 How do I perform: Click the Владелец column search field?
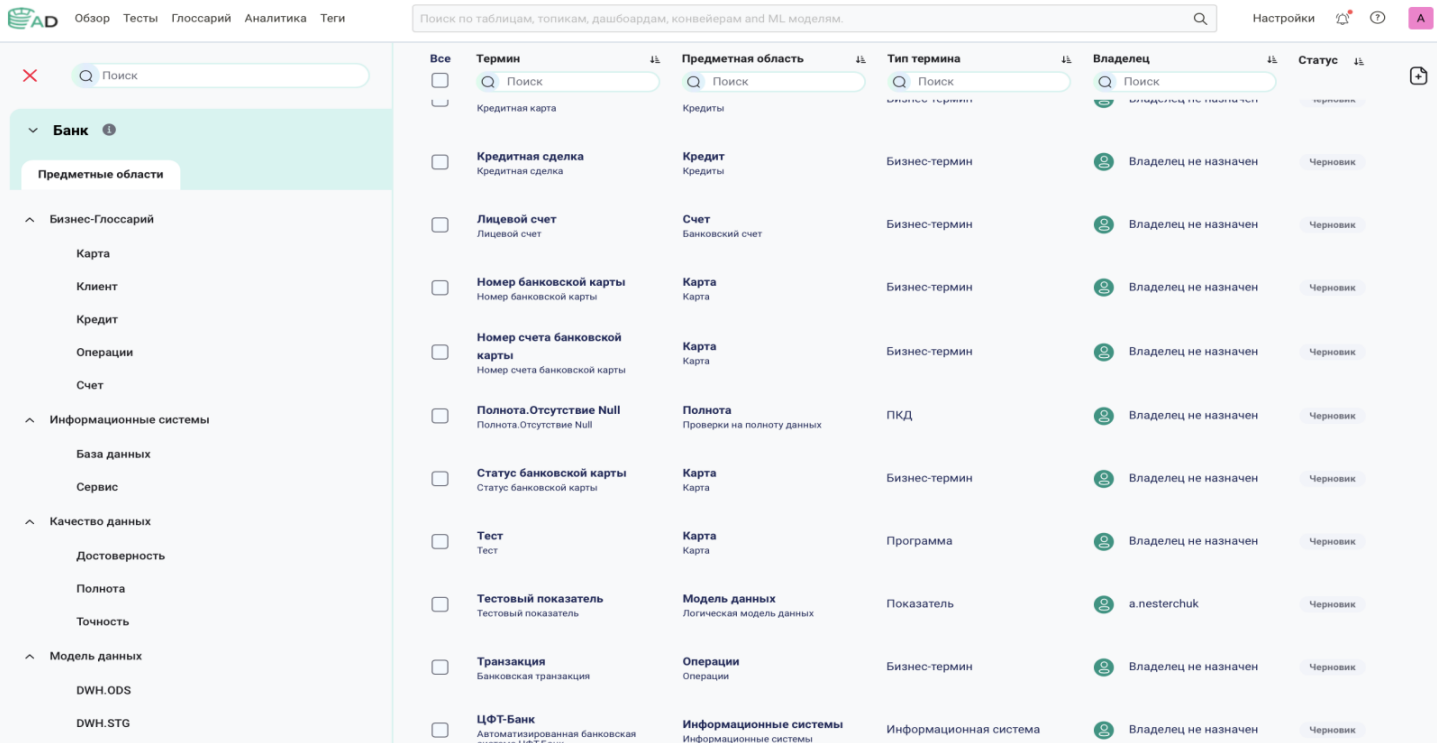tap(1184, 82)
